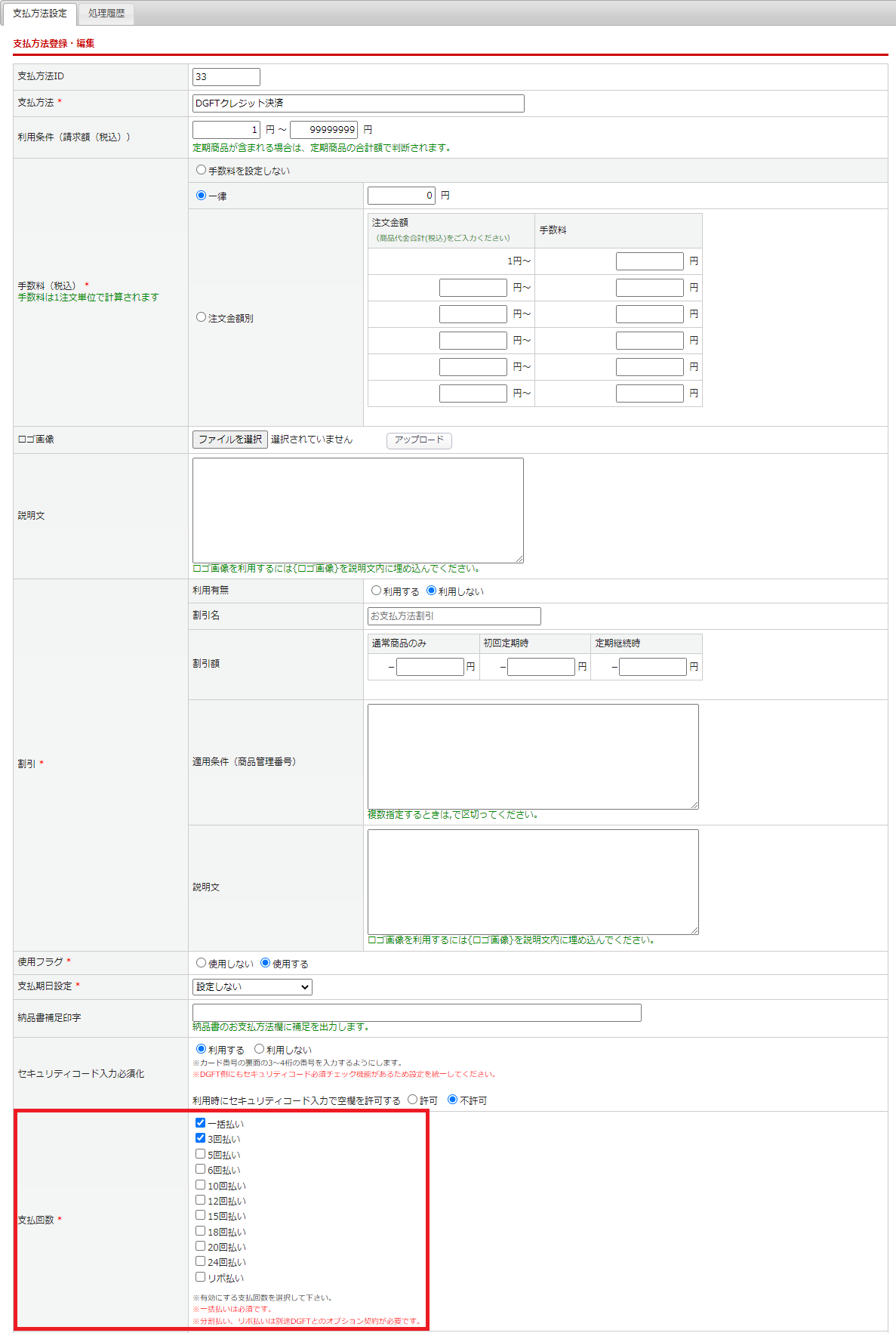Open the 支払期日設定 dropdown
Image resolution: width=896 pixels, height=1333 pixels.
tap(252, 987)
